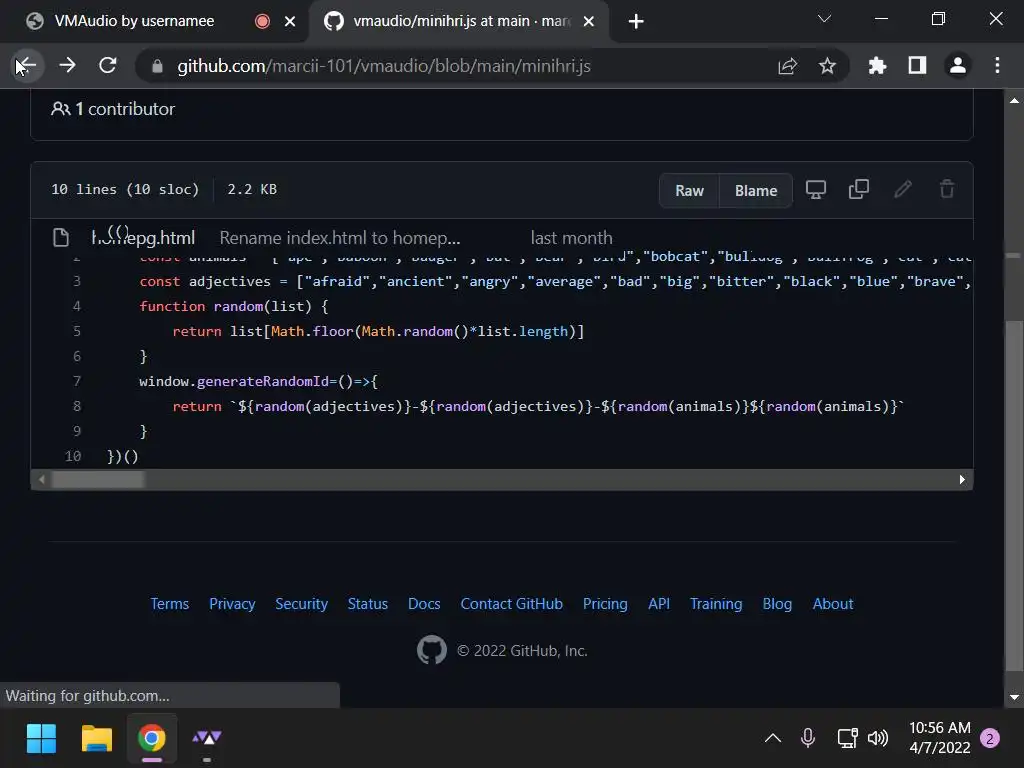1024x768 pixels.
Task: Close the VMAudio tab
Action: click(x=290, y=22)
